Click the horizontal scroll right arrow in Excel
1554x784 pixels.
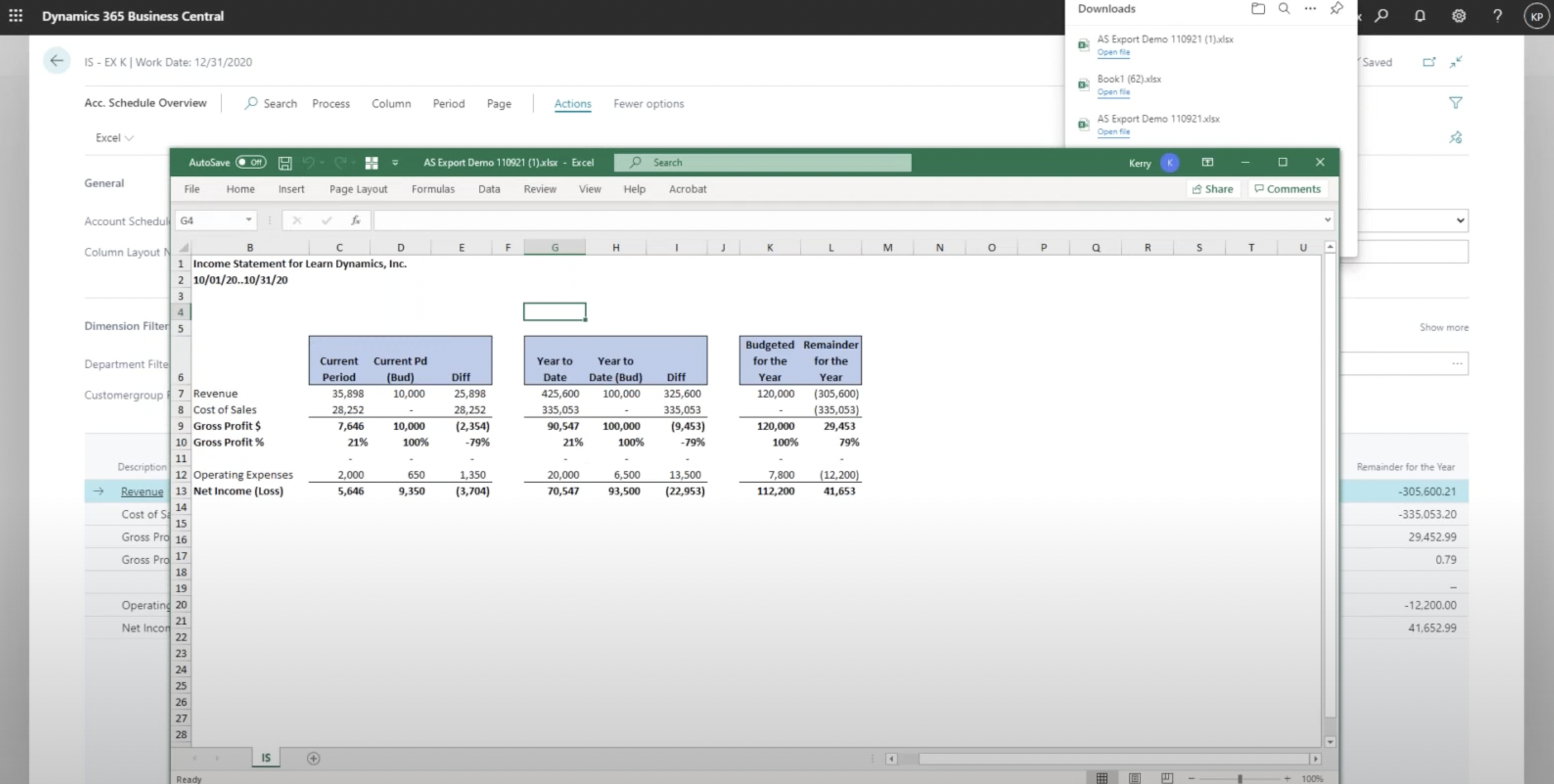[x=1315, y=759]
